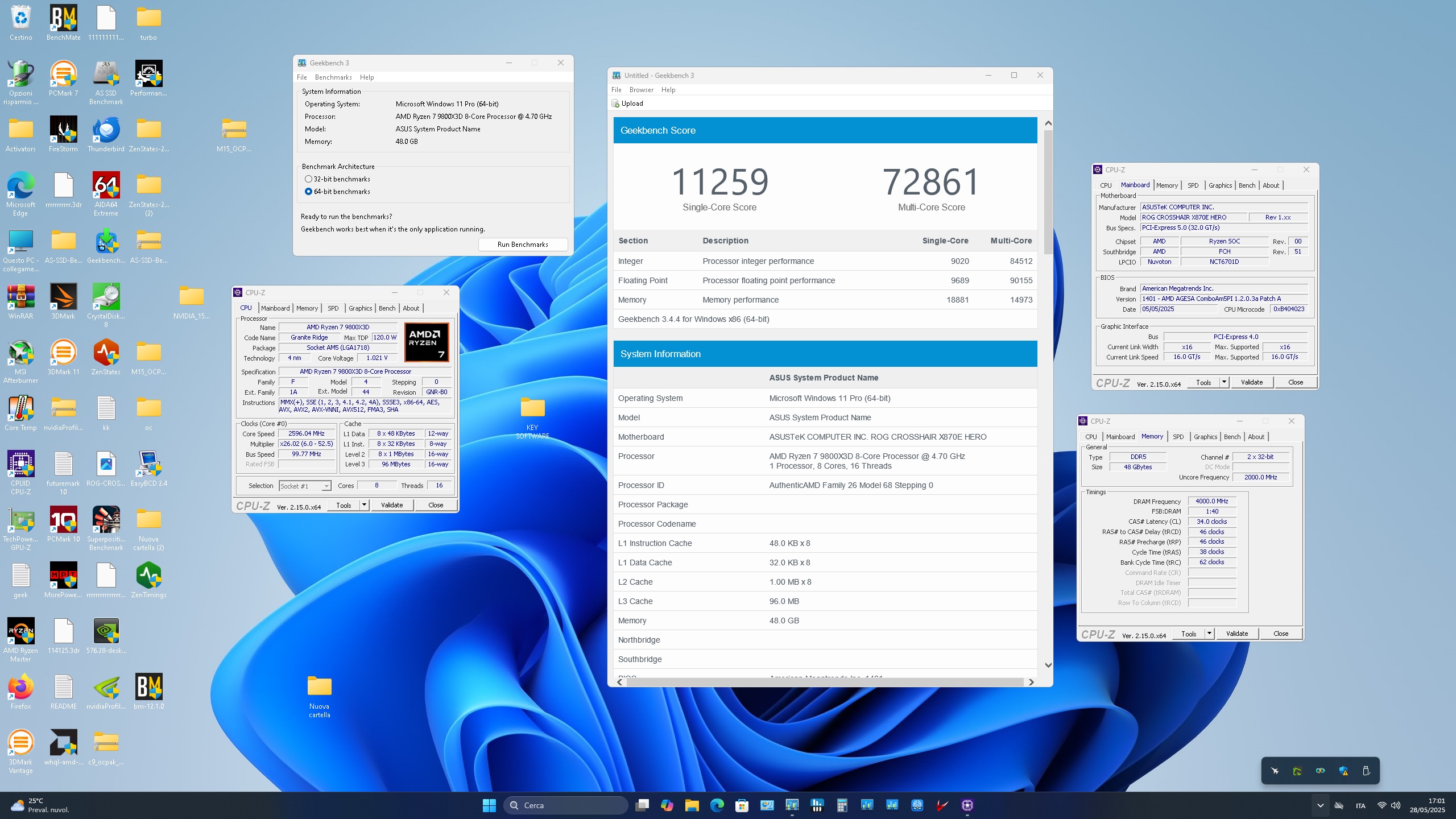The image size is (1456, 819).
Task: Open the ZenStates desktop shortcut
Action: point(106,357)
